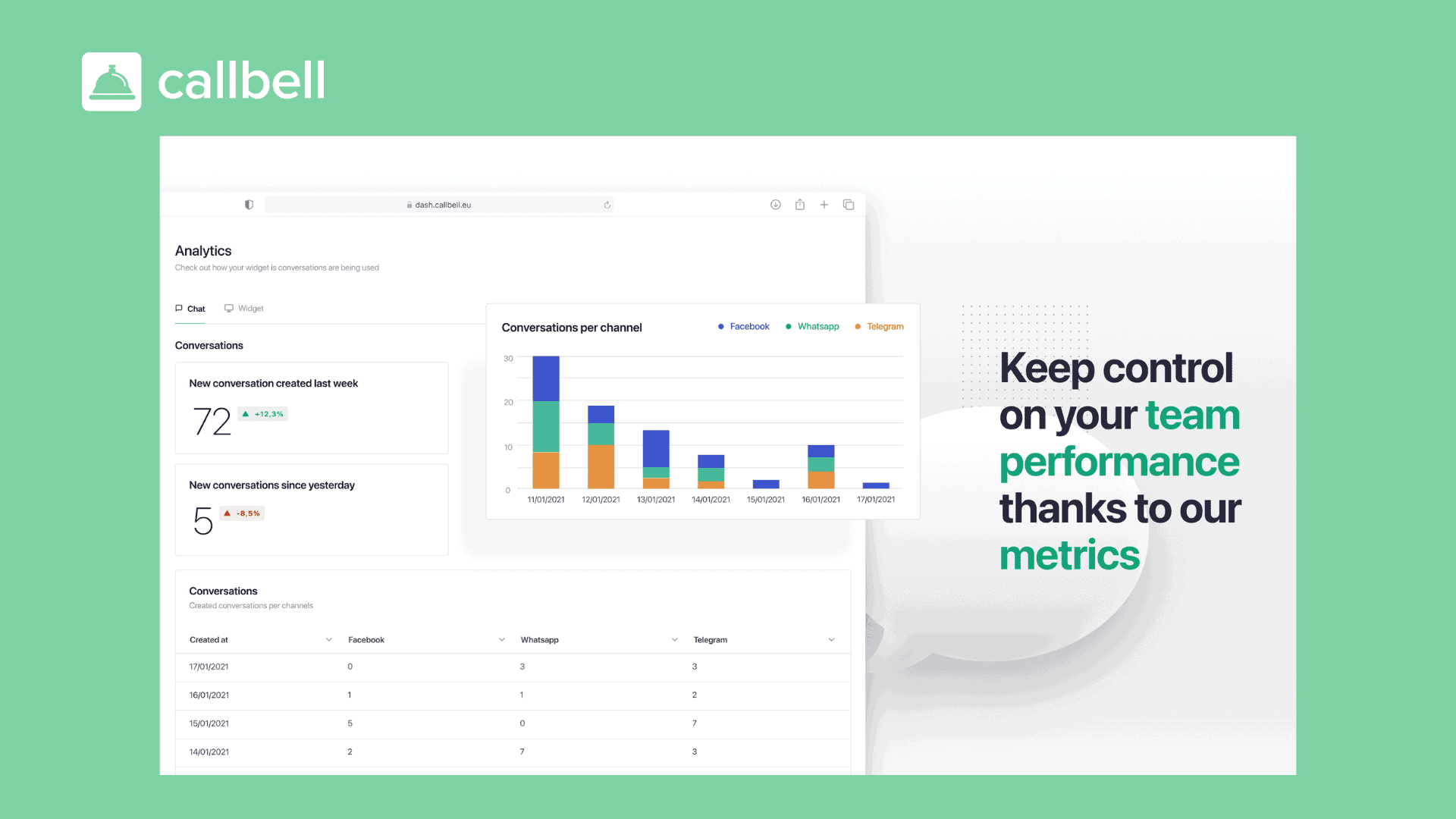The image size is (1456, 819).
Task: Click the browser share icon
Action: pos(800,205)
